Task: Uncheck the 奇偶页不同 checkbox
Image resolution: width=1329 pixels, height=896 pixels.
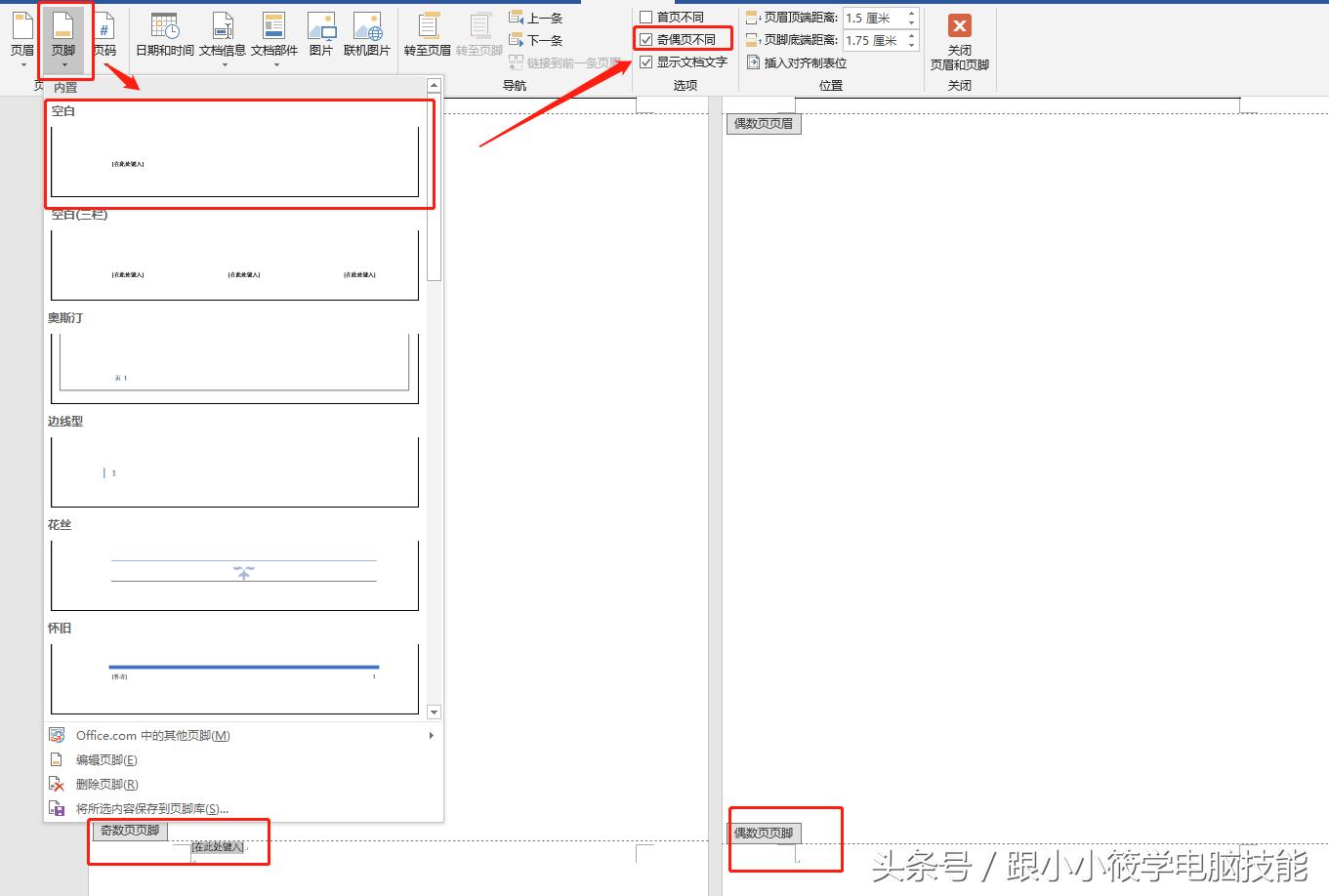Action: click(x=646, y=38)
